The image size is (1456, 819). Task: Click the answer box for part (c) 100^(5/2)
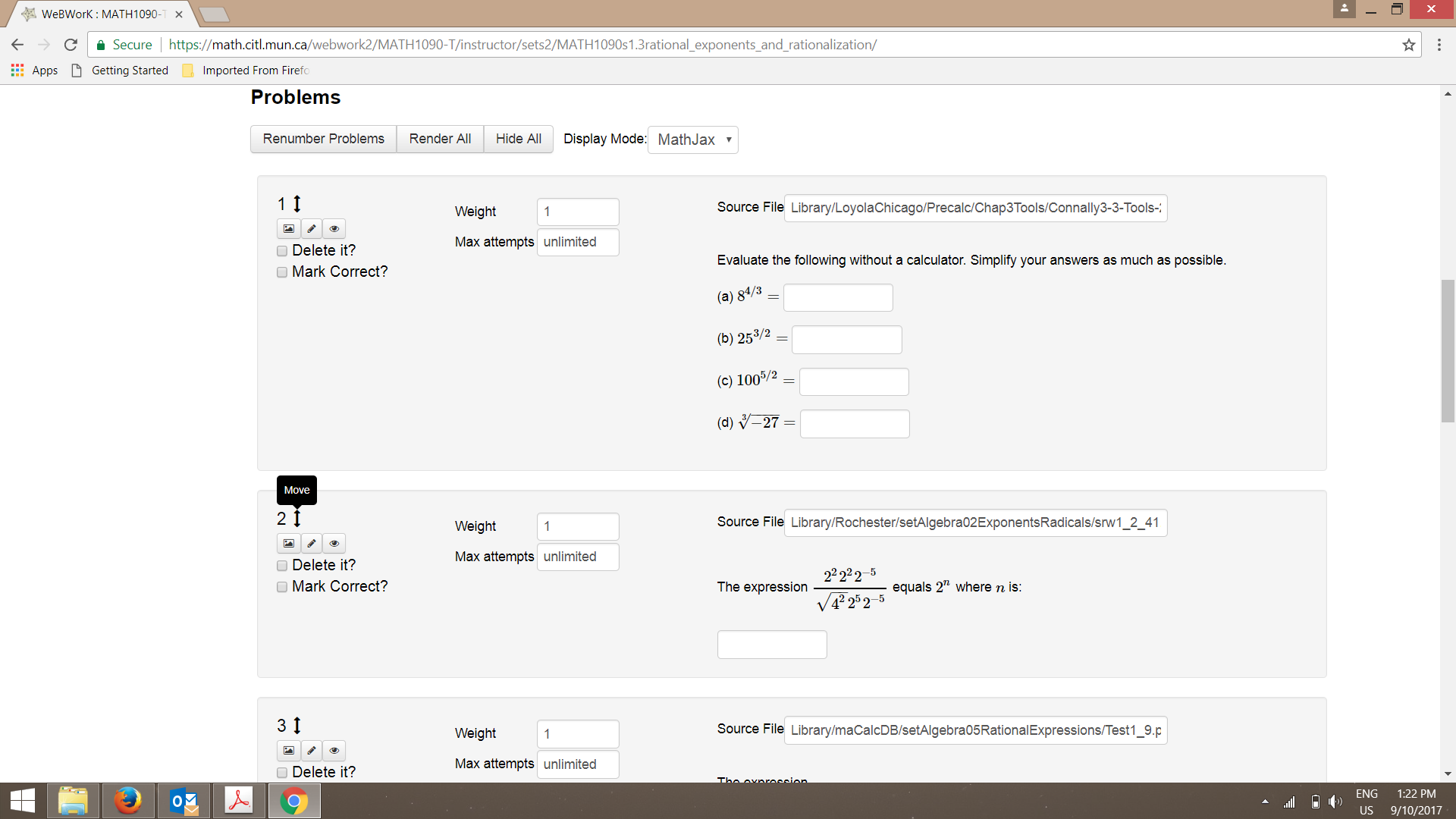pos(854,381)
